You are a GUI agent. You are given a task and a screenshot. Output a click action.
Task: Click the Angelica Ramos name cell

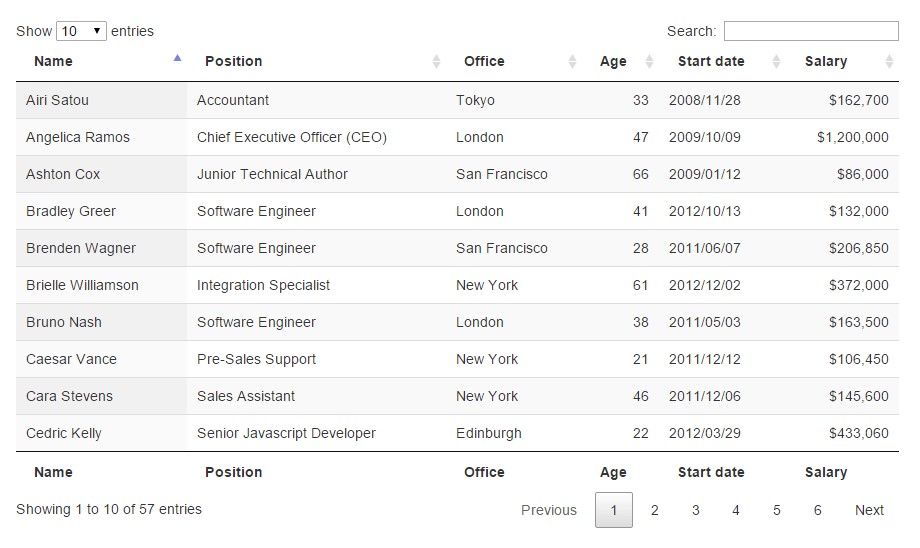[x=78, y=137]
